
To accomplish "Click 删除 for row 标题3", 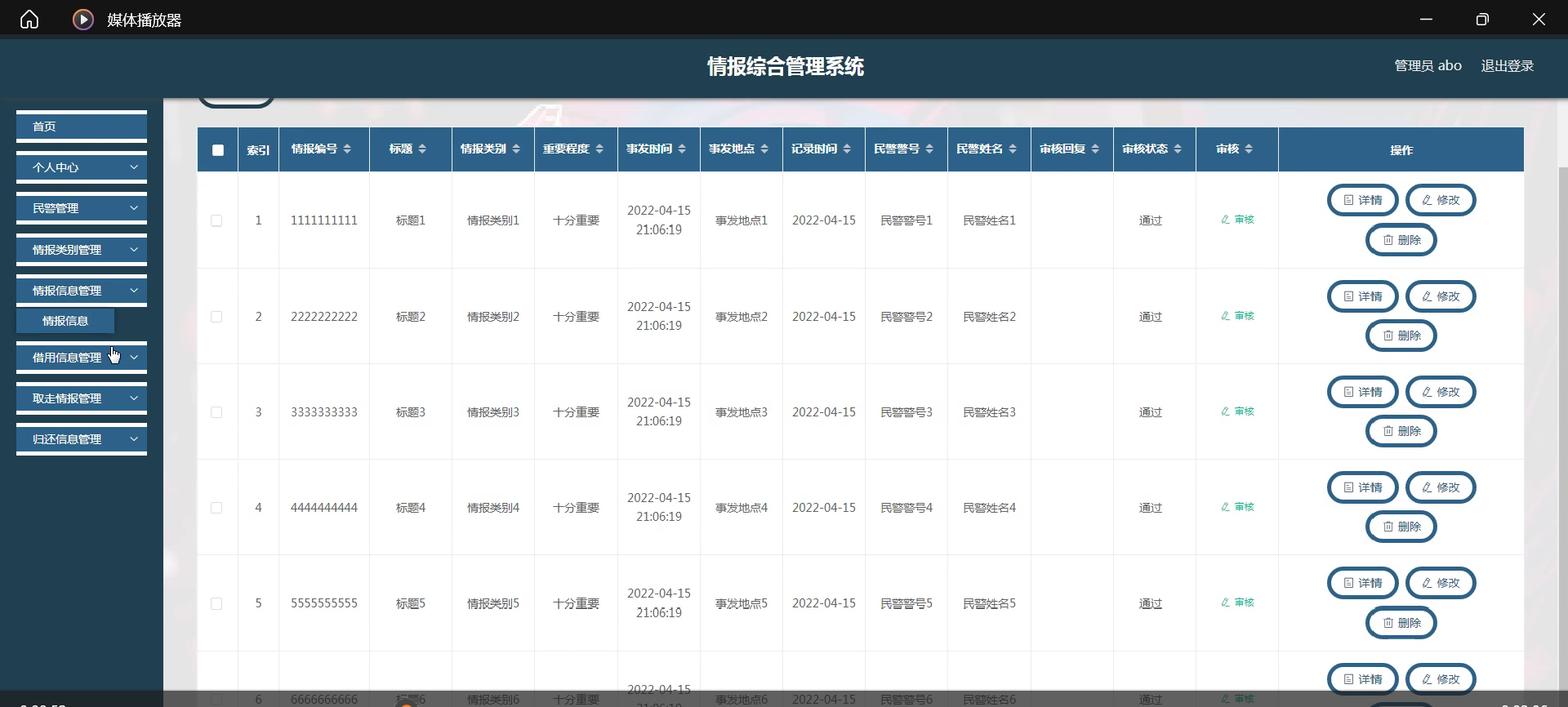I will click(x=1401, y=431).
